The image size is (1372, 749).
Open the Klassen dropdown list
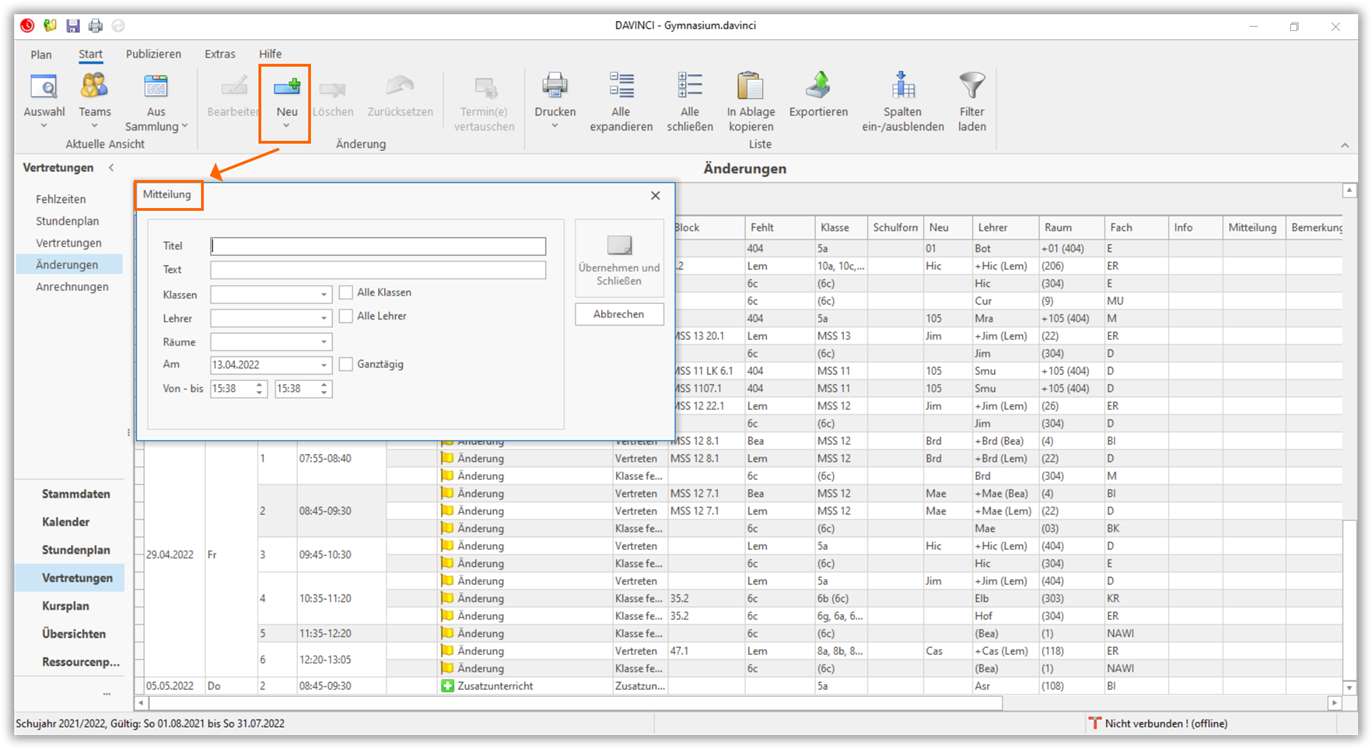coord(324,295)
